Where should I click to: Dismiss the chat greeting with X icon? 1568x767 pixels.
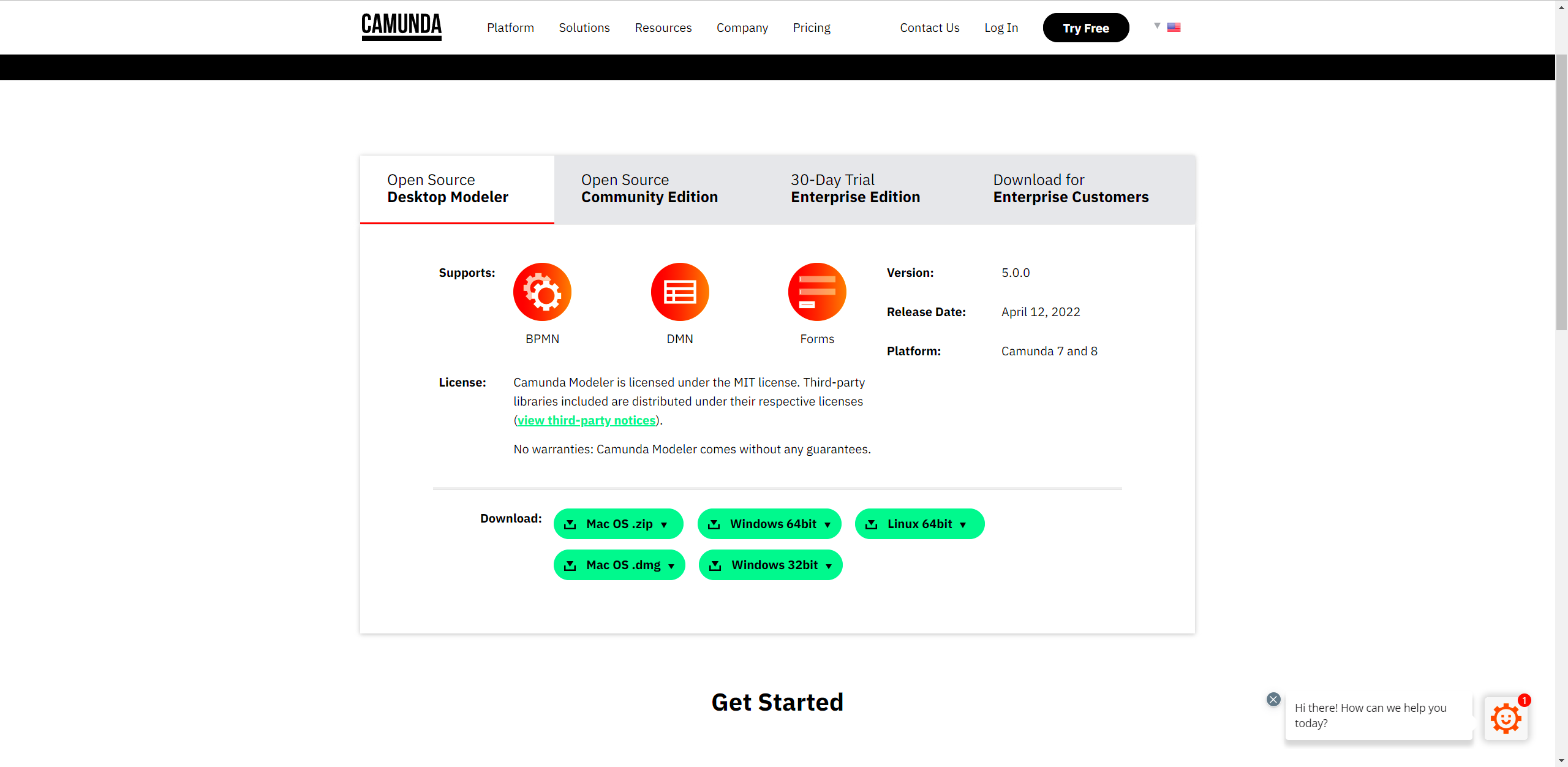[1273, 699]
